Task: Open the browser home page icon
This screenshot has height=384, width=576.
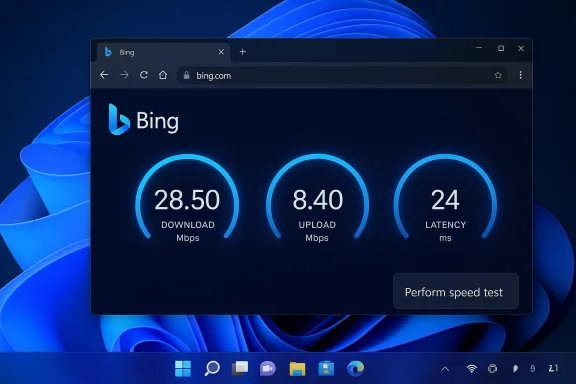Action: [163, 75]
